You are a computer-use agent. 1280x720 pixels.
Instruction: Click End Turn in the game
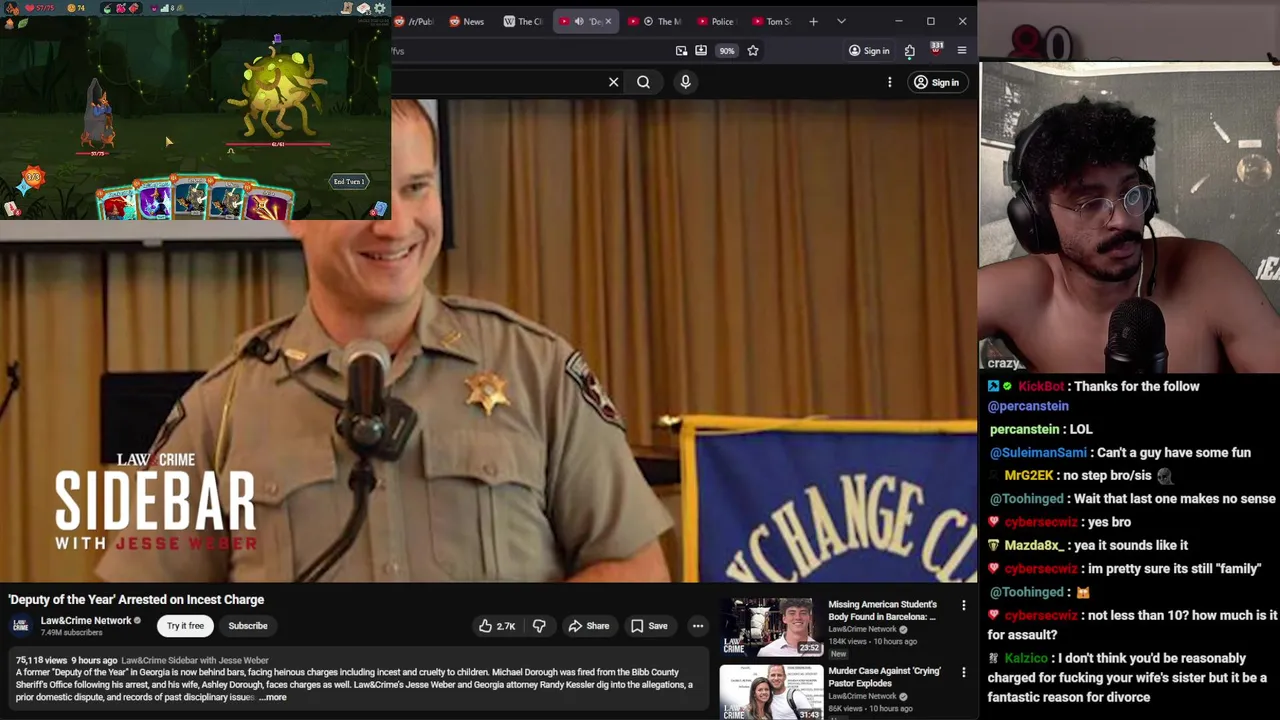pyautogui.click(x=349, y=182)
